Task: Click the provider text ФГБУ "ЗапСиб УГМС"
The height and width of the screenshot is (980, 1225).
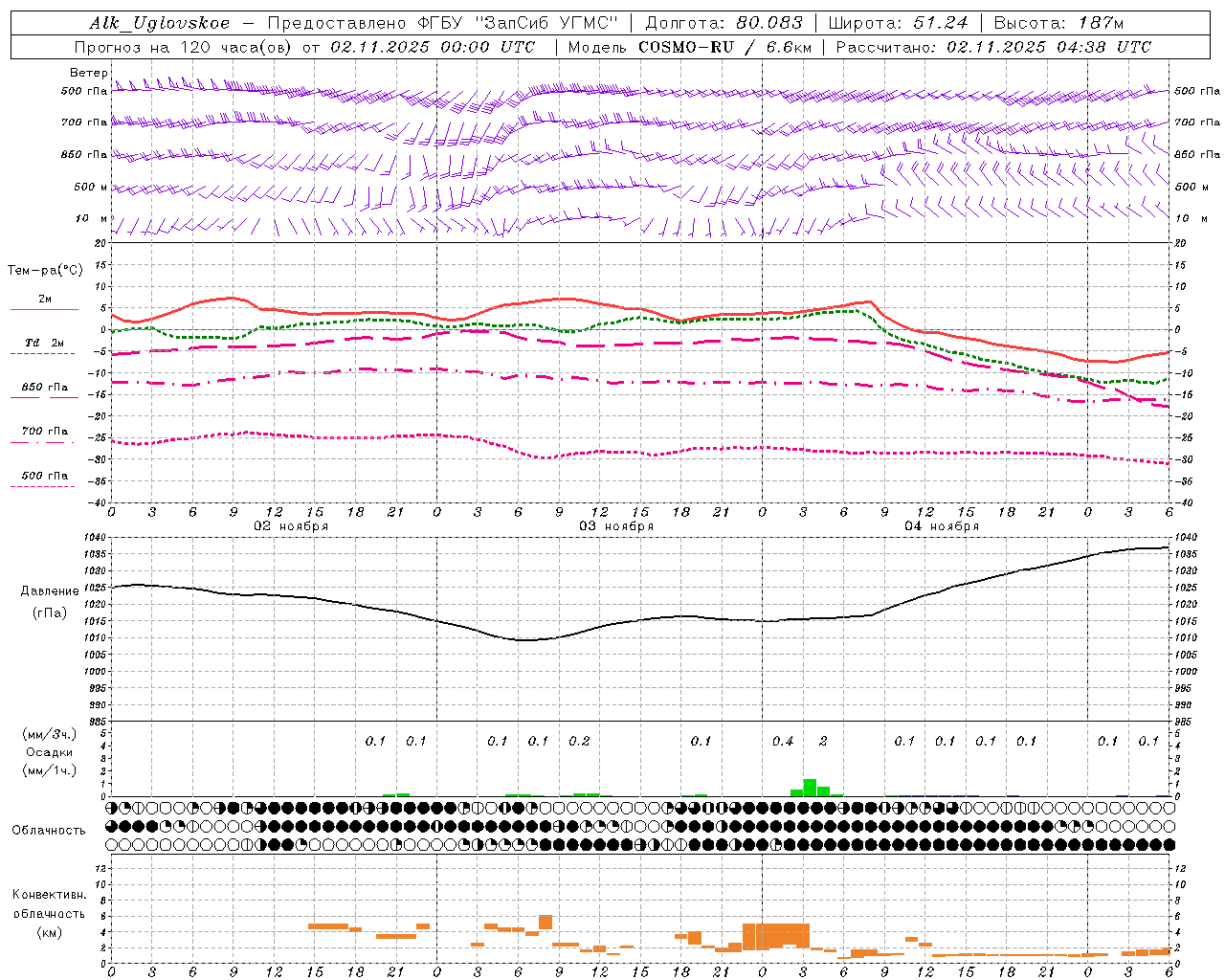Action: (x=518, y=24)
